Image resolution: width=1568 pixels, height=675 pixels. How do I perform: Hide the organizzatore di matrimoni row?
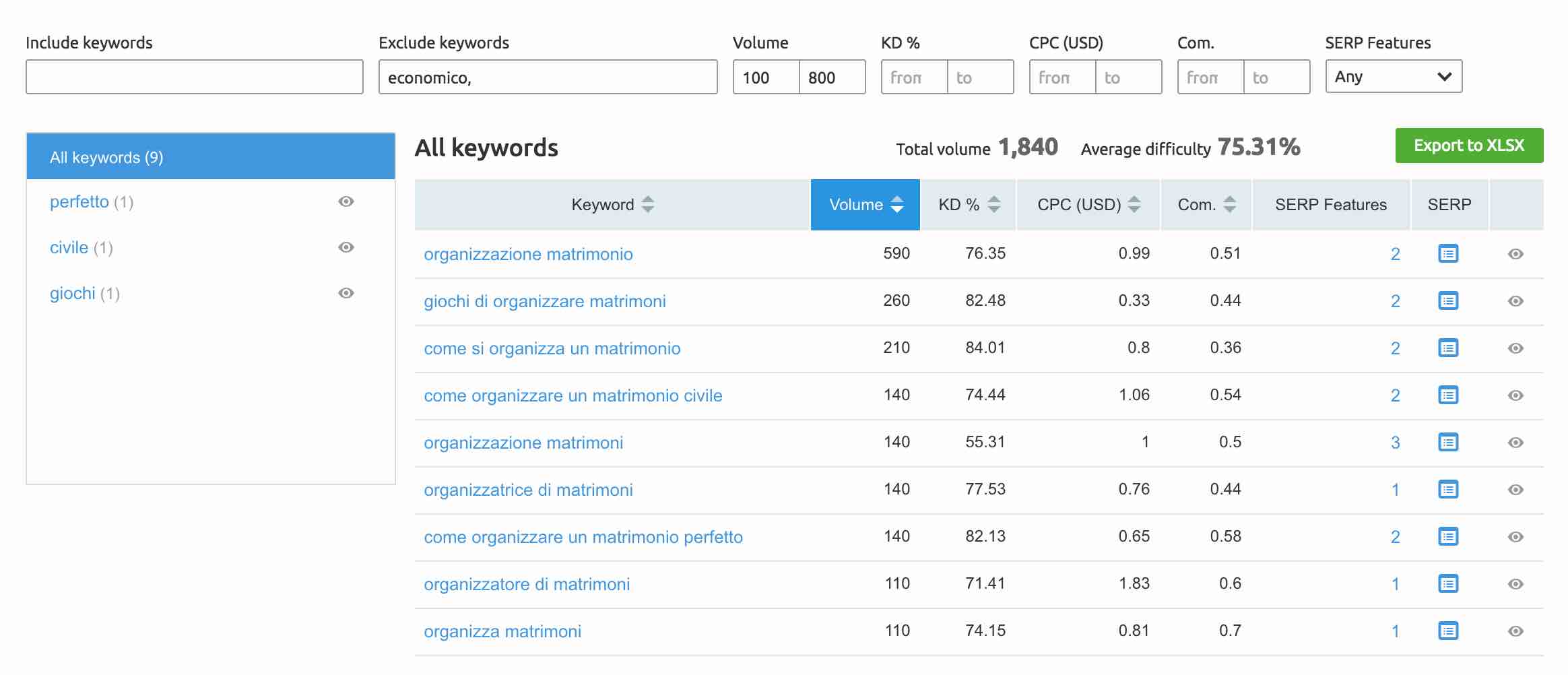1515,584
